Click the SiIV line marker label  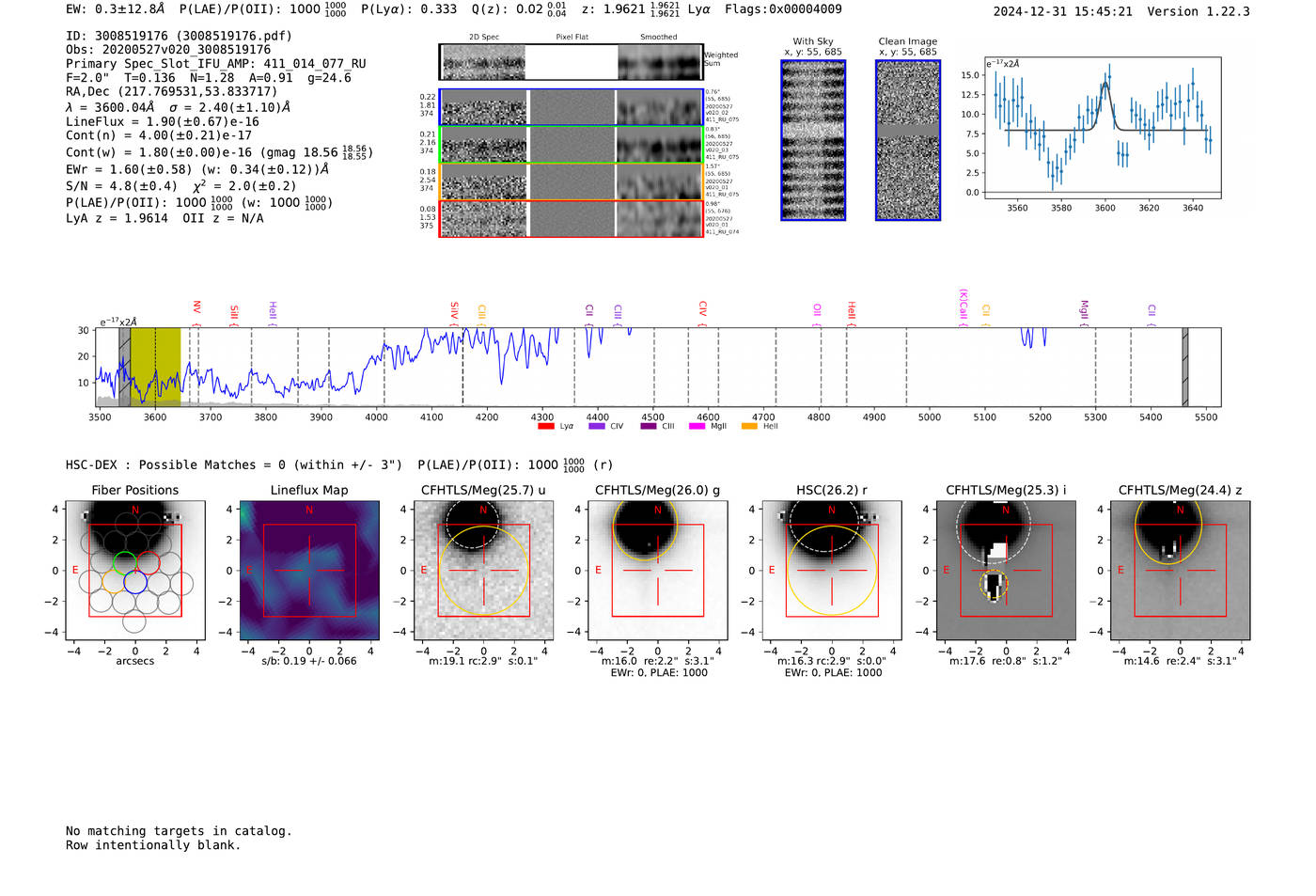point(454,309)
